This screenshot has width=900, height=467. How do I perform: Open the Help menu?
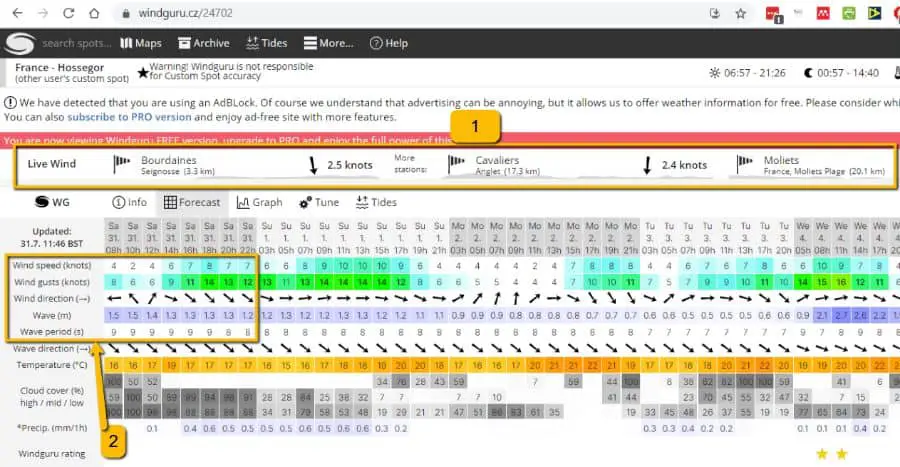click(389, 43)
